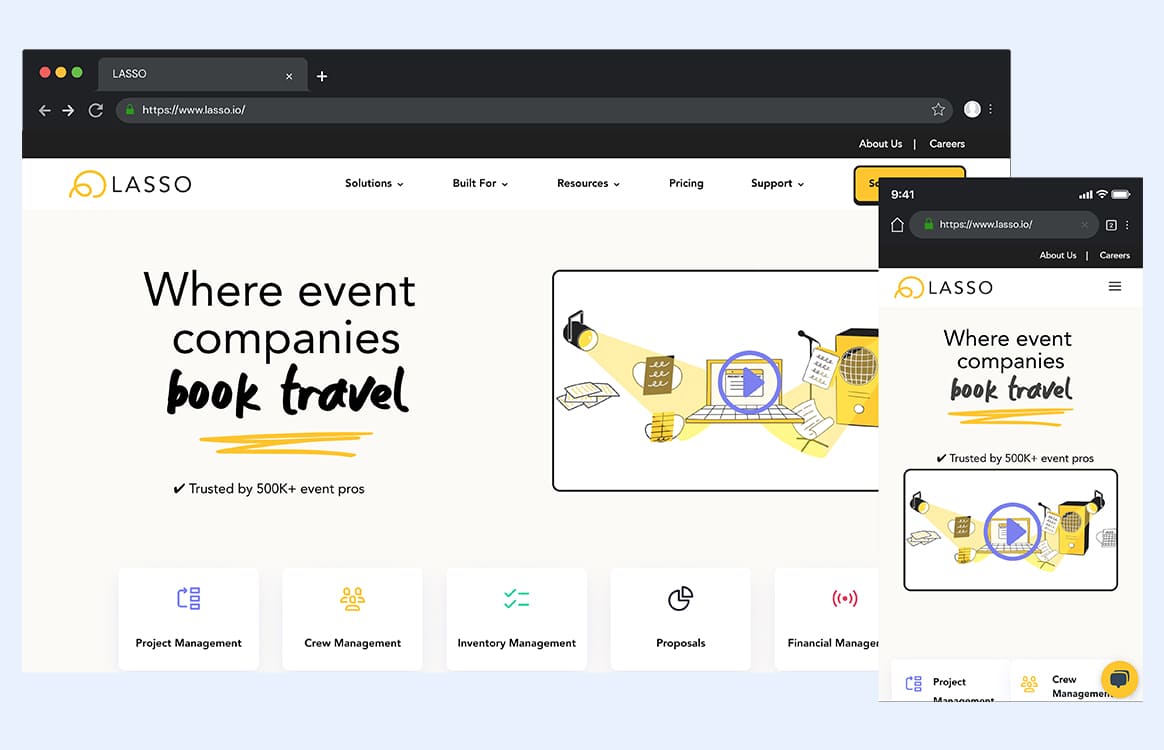The image size is (1164, 750).
Task: Open About Us link in desktop window
Action: 880,143
